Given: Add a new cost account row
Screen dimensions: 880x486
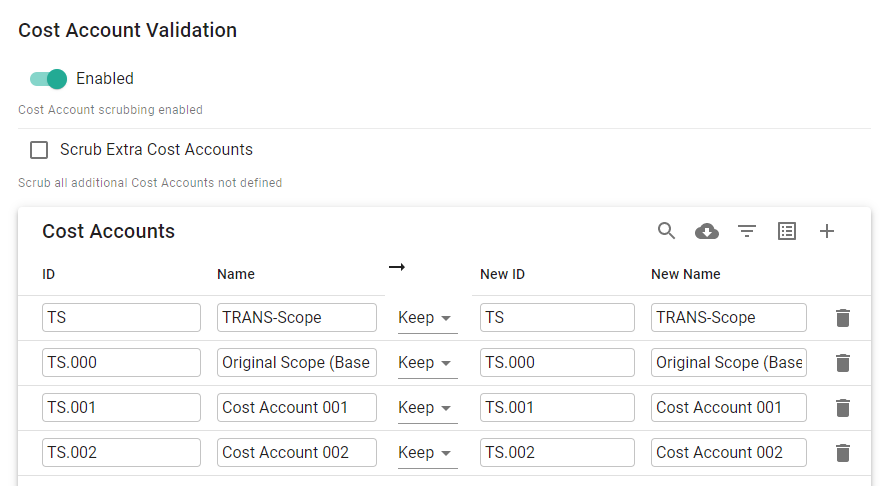Looking at the screenshot, I should coord(827,231).
